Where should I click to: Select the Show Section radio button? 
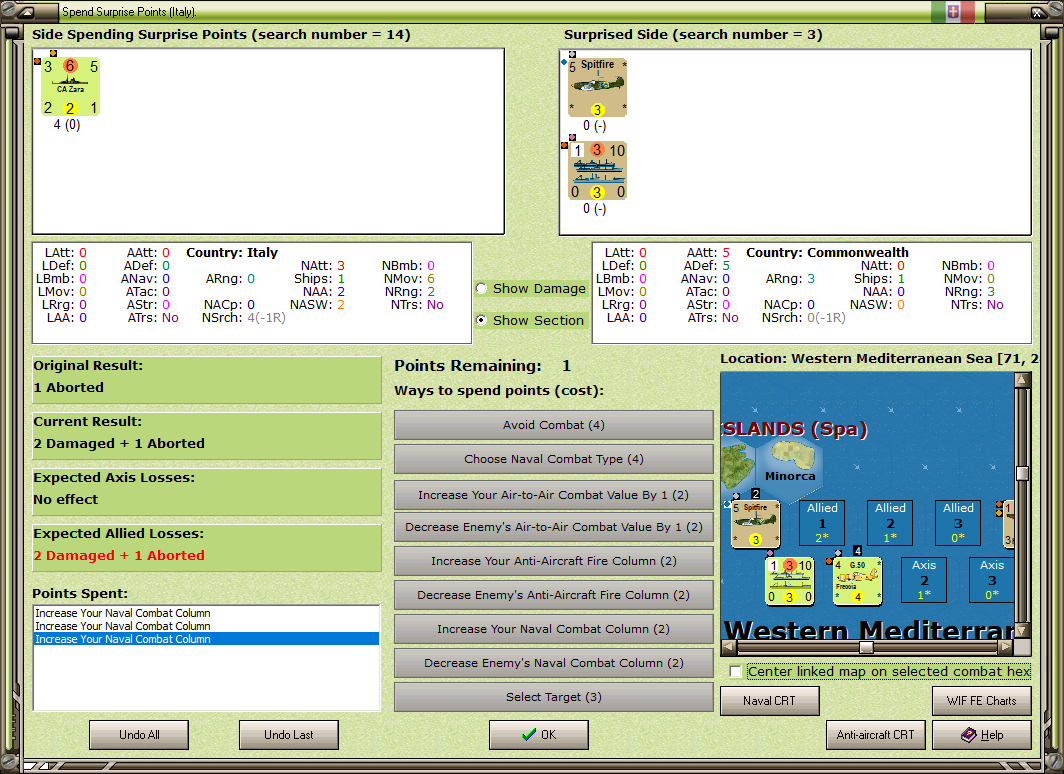[x=481, y=320]
